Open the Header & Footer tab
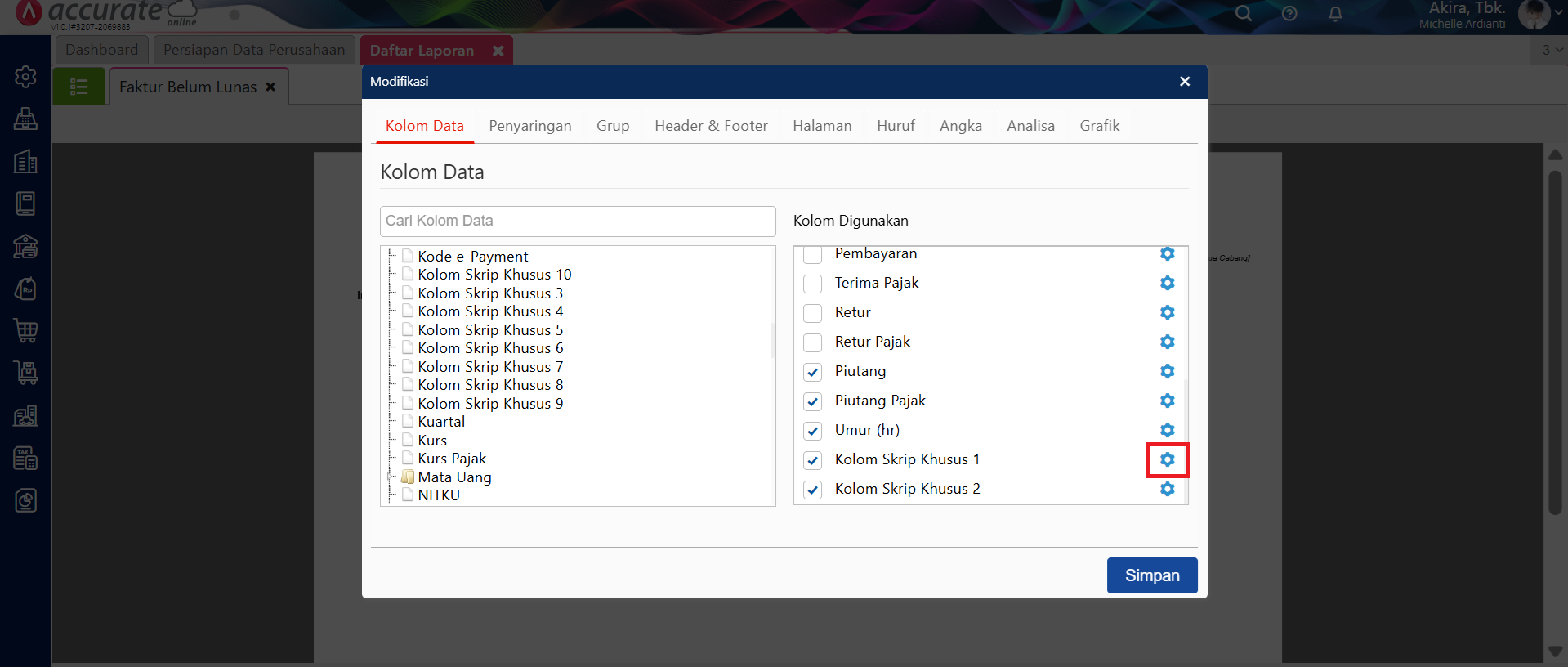Viewport: 1568px width, 667px height. pyautogui.click(x=711, y=126)
